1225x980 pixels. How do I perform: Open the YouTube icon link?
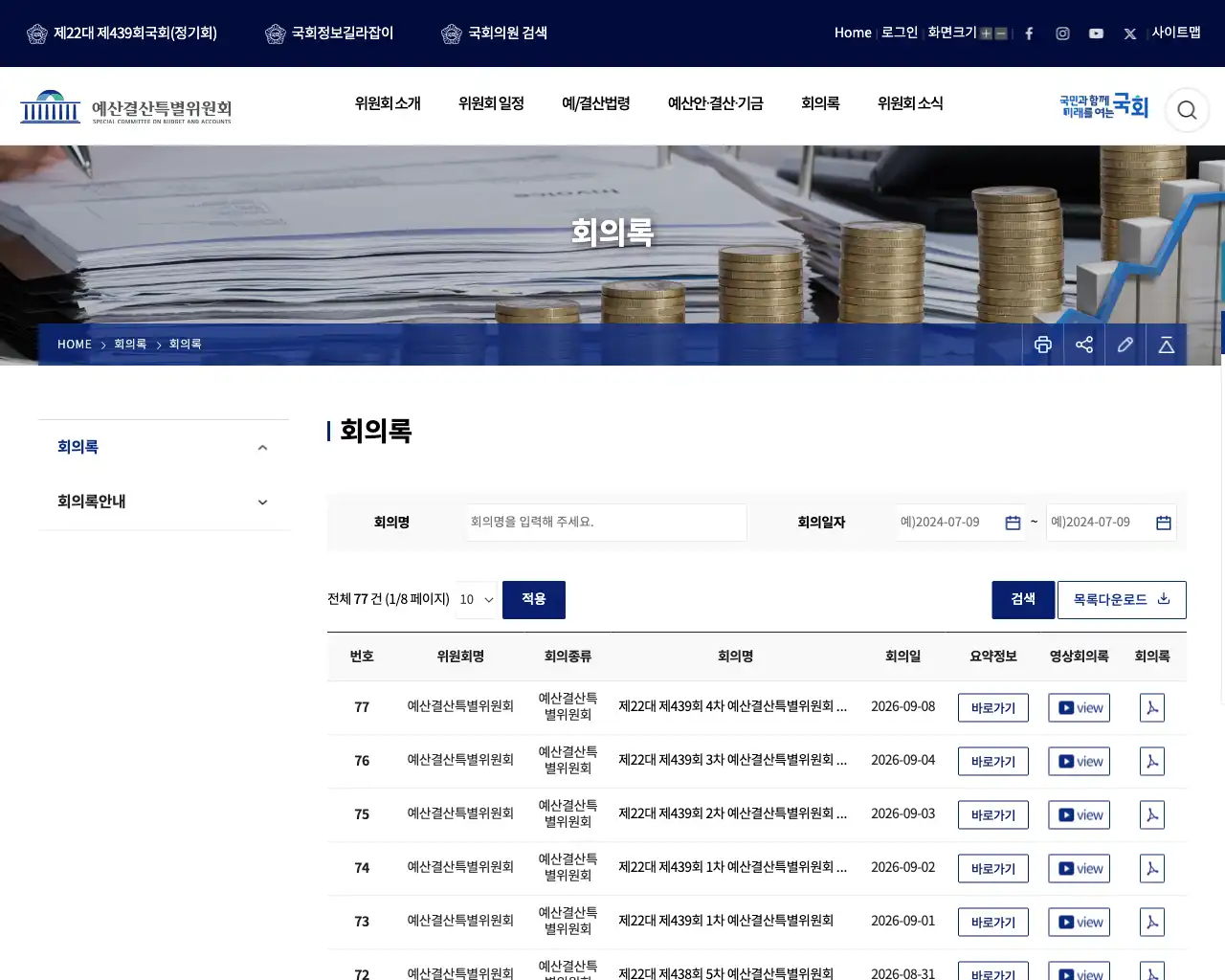pos(1096,33)
